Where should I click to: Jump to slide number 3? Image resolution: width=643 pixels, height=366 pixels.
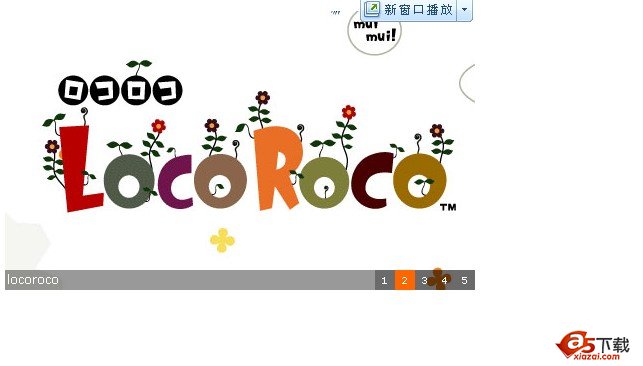point(424,280)
